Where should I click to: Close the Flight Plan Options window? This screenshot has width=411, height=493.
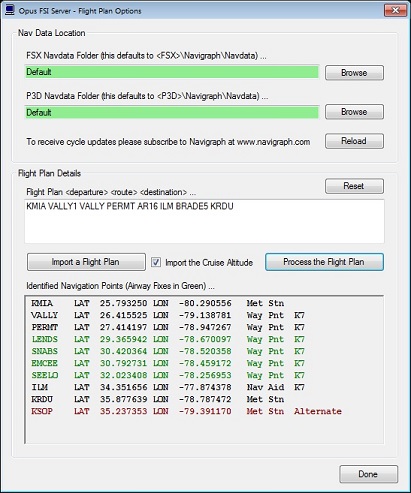tap(395, 10)
